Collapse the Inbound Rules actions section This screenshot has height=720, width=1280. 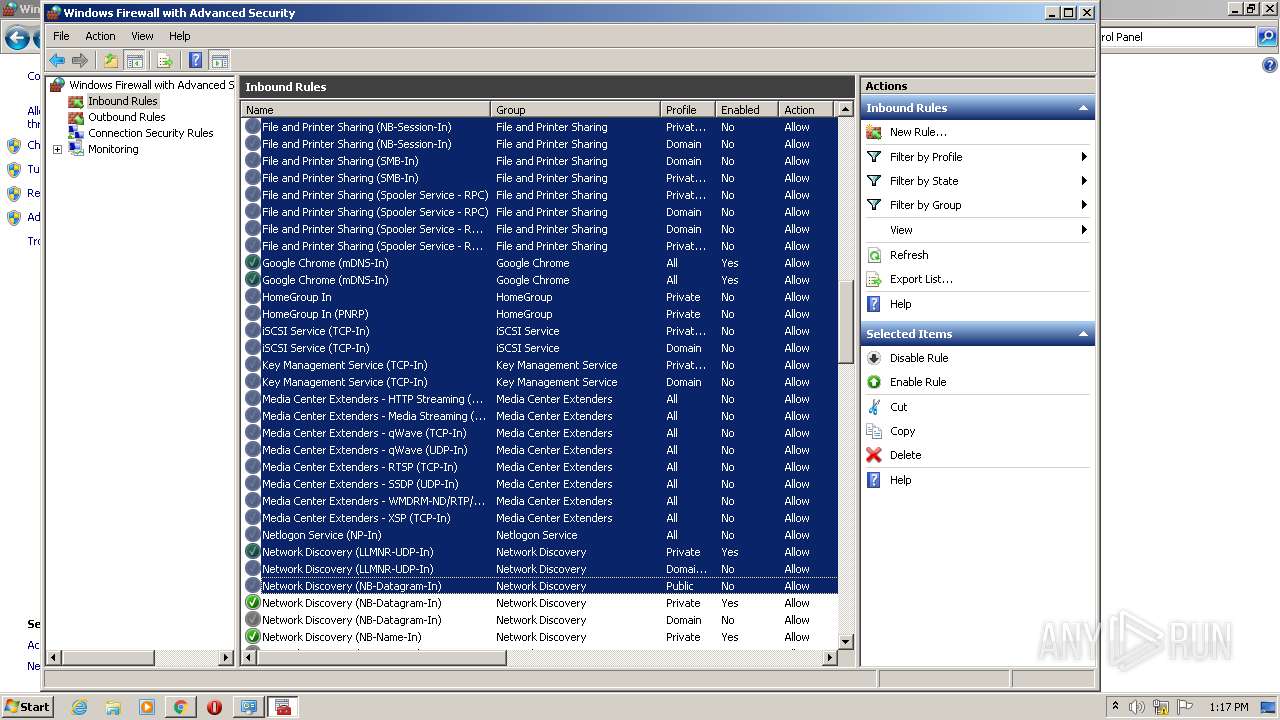[x=1082, y=108]
